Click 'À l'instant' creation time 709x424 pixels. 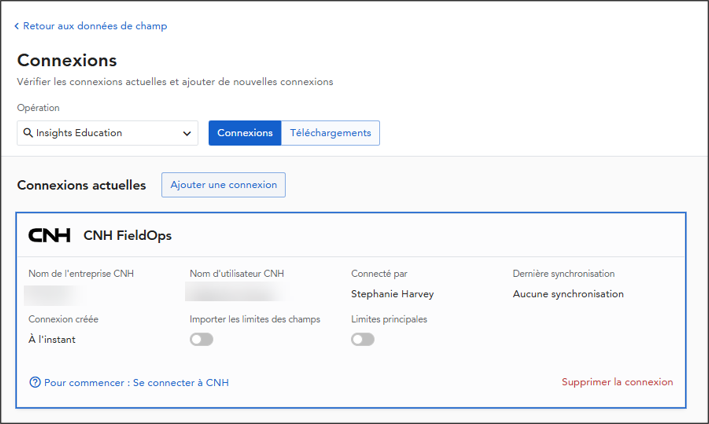tap(52, 339)
